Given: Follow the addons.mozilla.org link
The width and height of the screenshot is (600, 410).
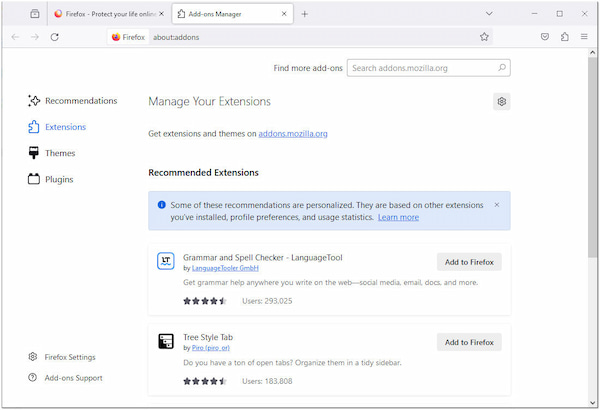Looking at the screenshot, I should (293, 134).
